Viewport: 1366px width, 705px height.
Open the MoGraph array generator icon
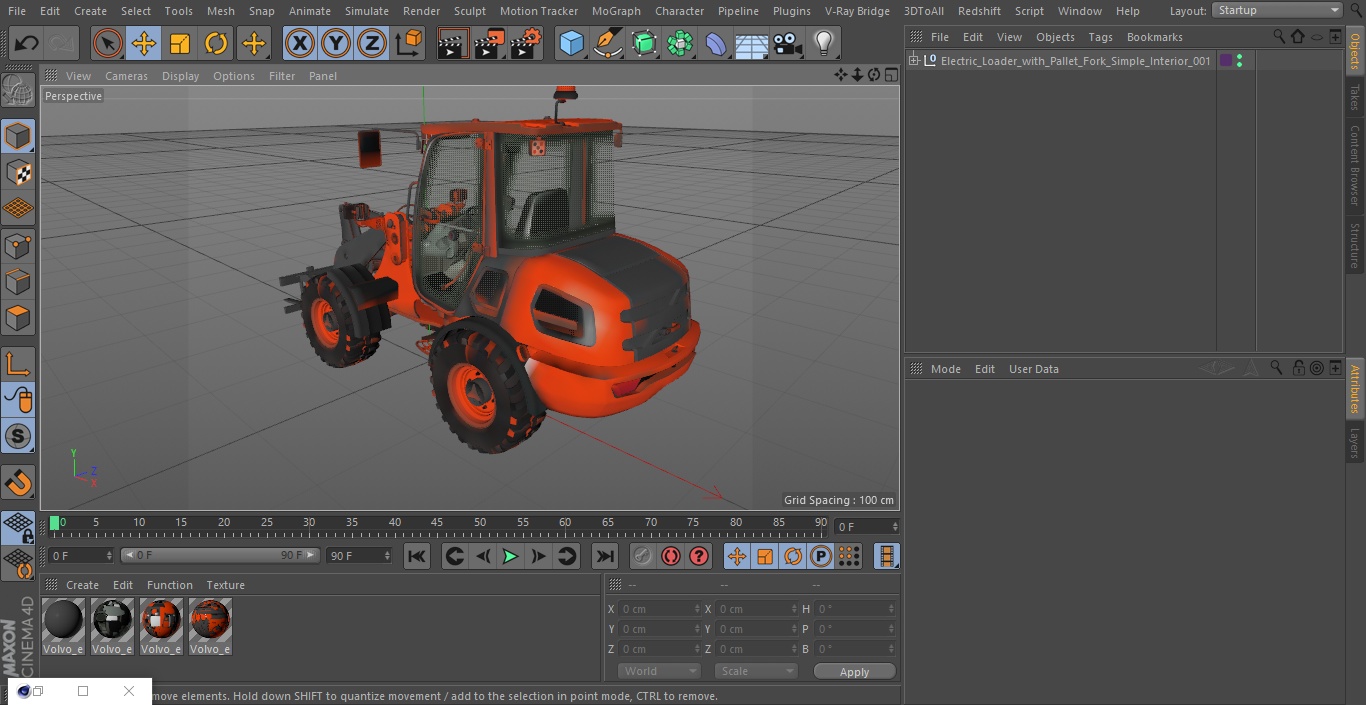point(680,43)
